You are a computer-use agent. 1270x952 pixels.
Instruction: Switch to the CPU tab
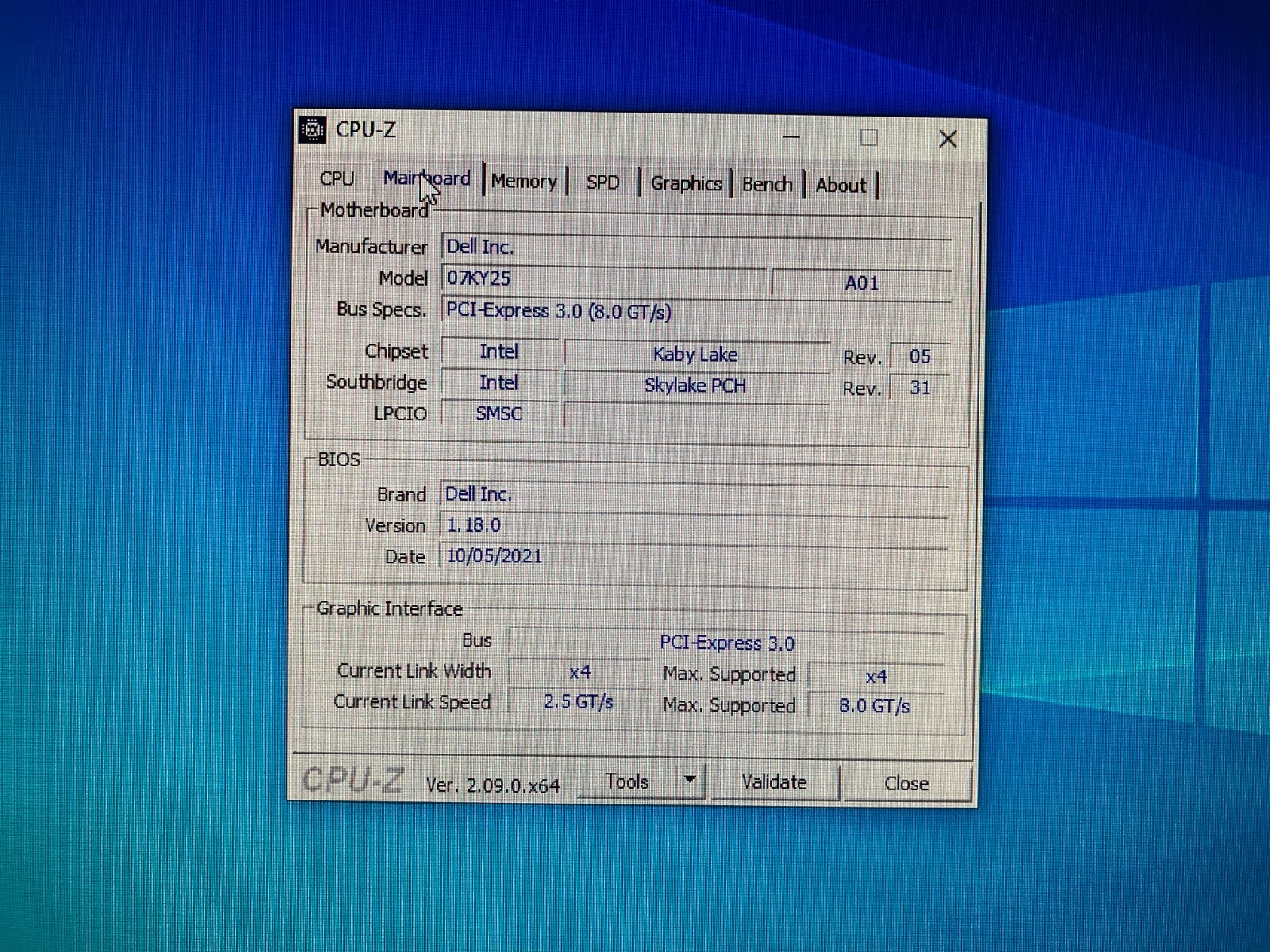point(337,178)
